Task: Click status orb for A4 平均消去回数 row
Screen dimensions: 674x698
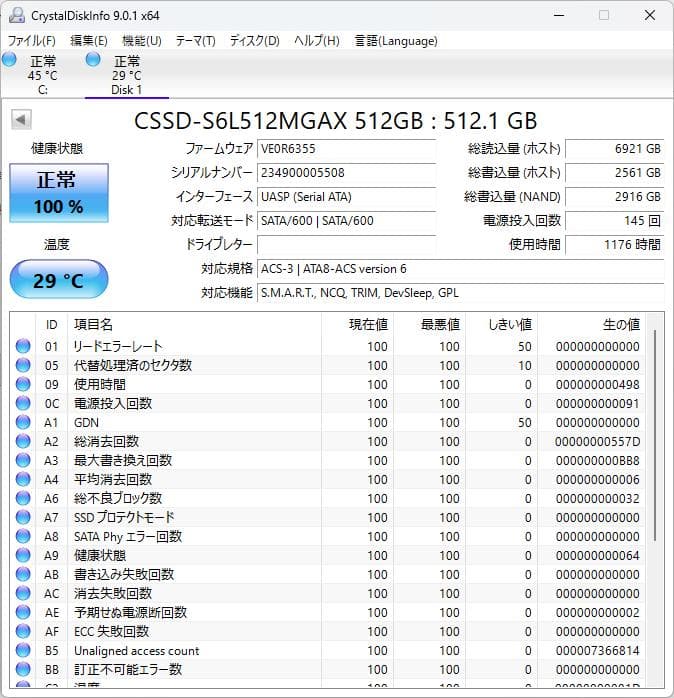Action: pyautogui.click(x=23, y=479)
